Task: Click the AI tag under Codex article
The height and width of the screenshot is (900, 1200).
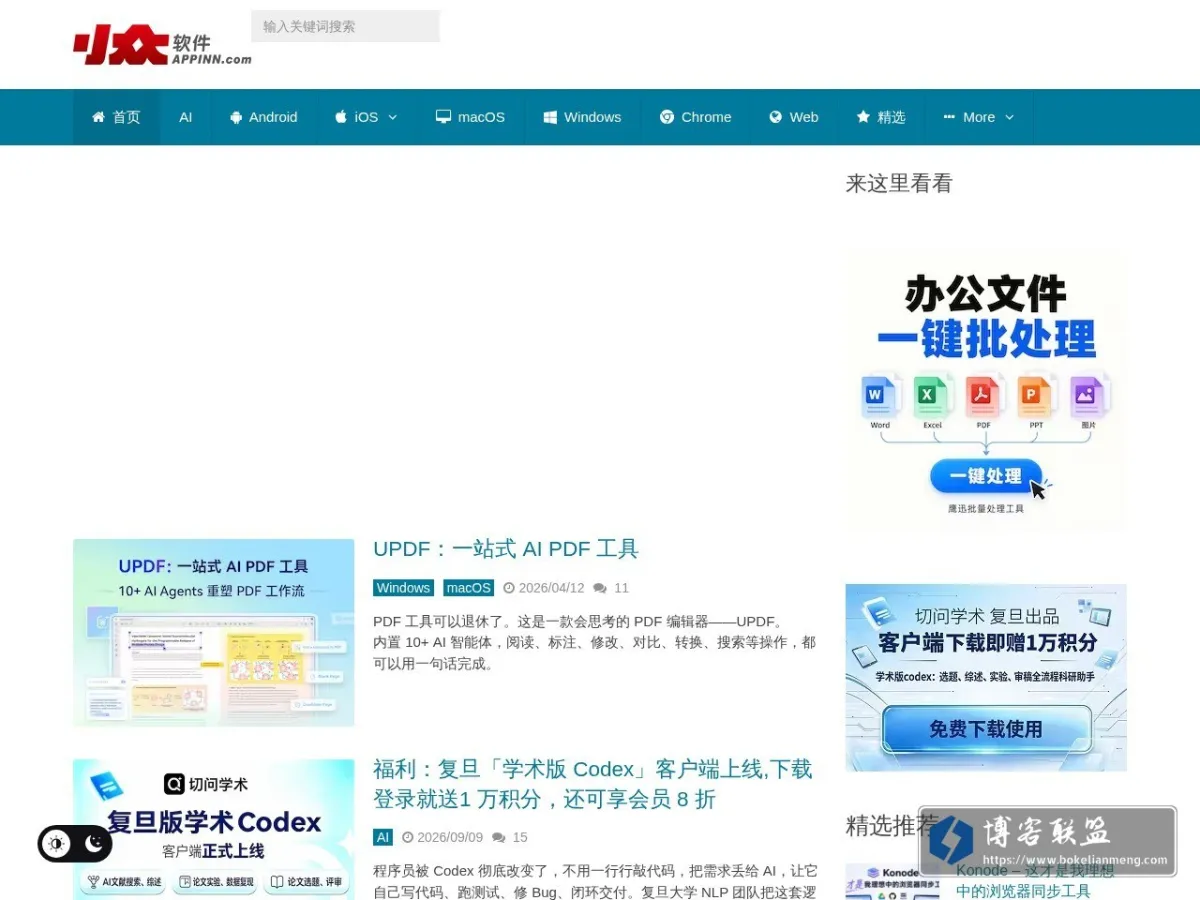Action: [383, 837]
